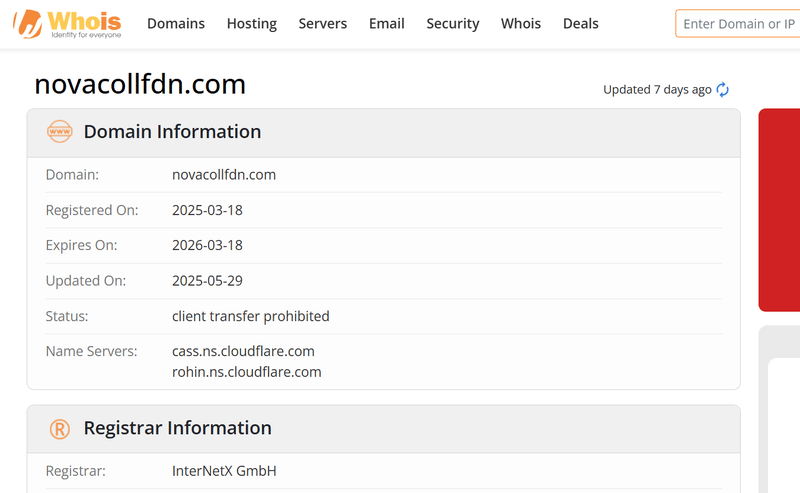
Task: Open the Domains menu
Action: pyautogui.click(x=176, y=23)
